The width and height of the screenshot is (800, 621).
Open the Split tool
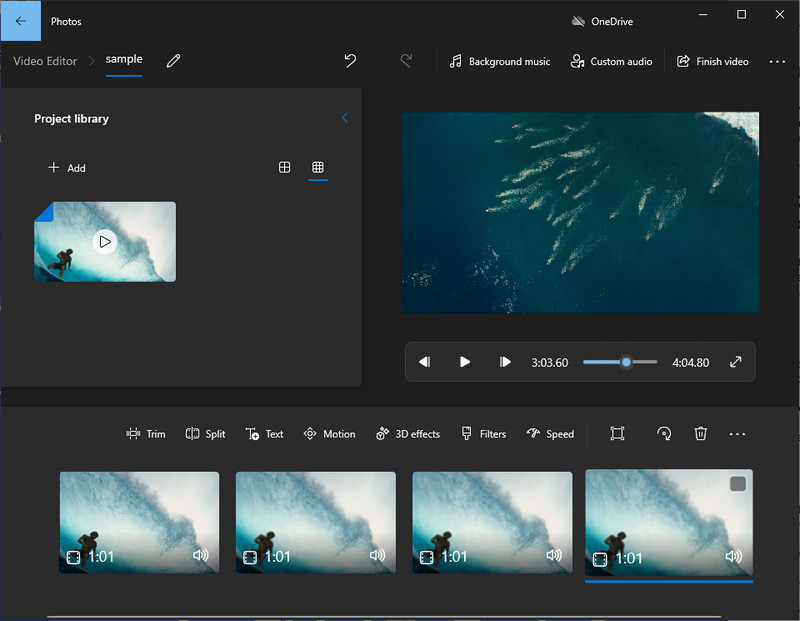point(205,434)
